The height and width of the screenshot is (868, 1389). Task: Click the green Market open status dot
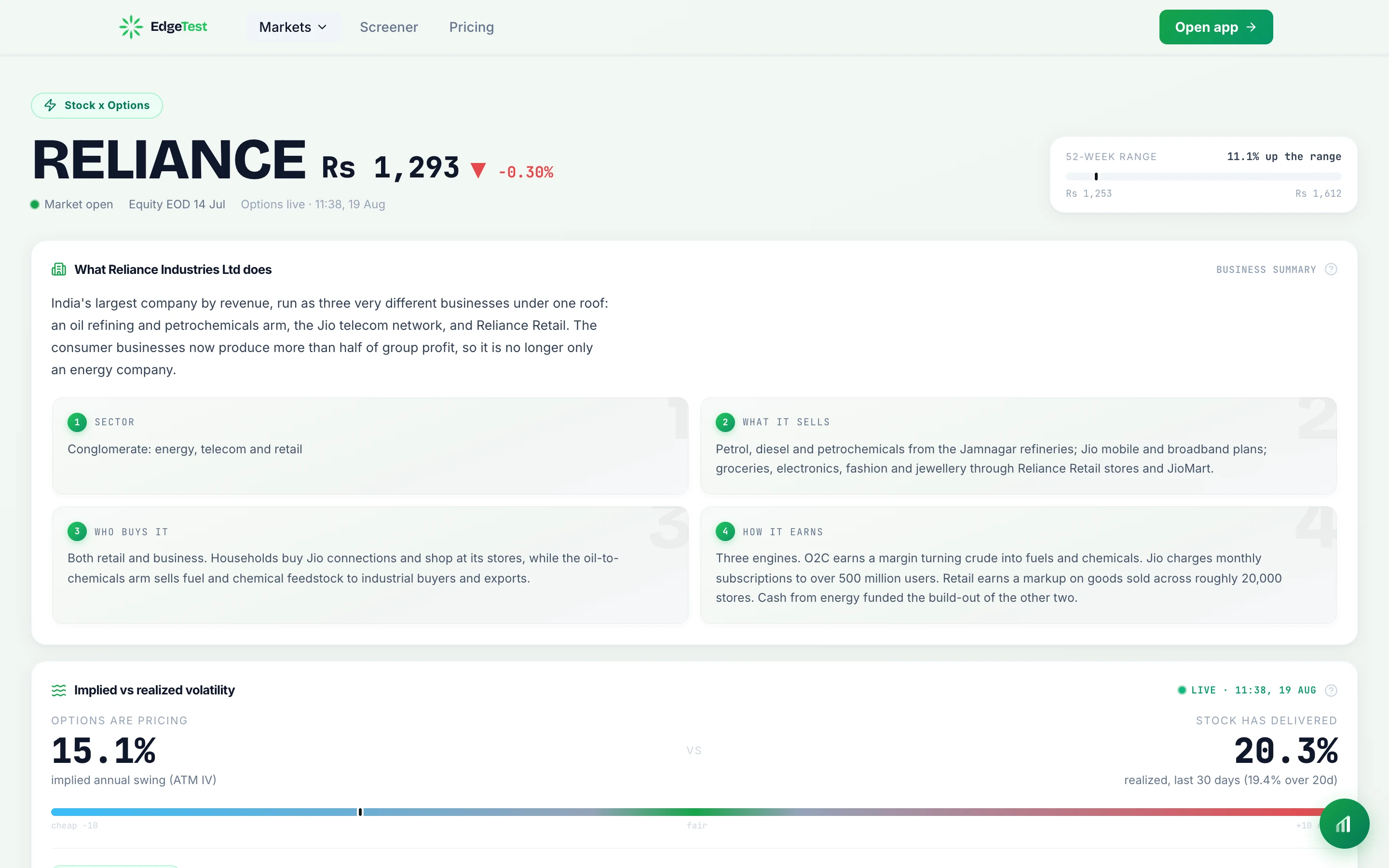pyautogui.click(x=34, y=204)
